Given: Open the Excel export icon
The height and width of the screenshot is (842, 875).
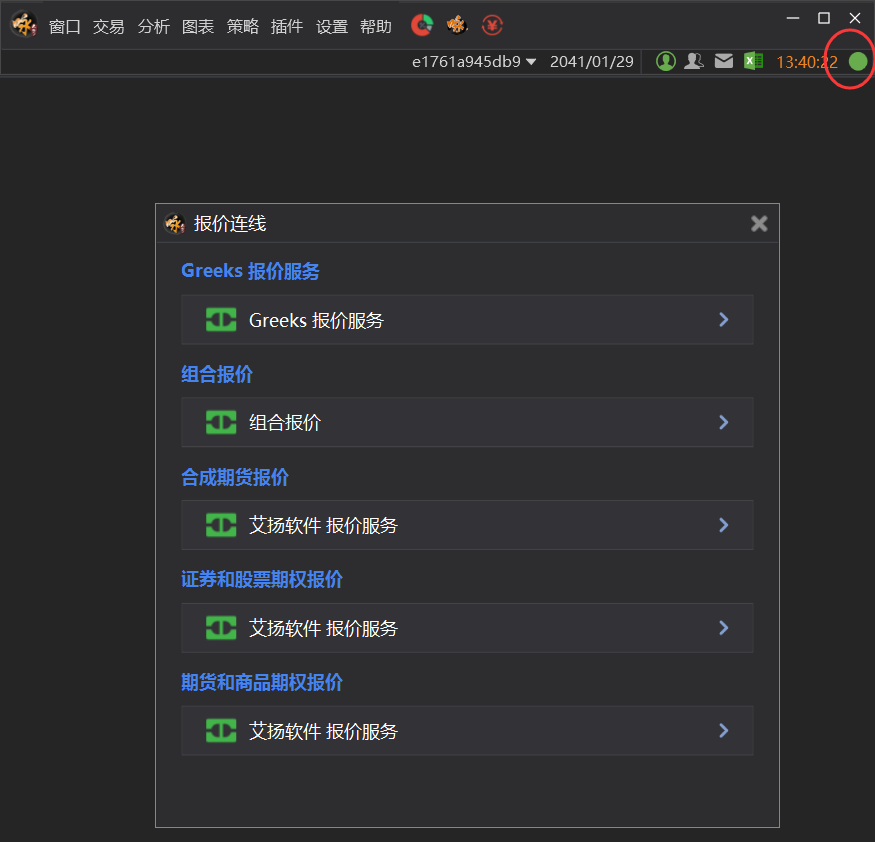Looking at the screenshot, I should pyautogui.click(x=753, y=61).
